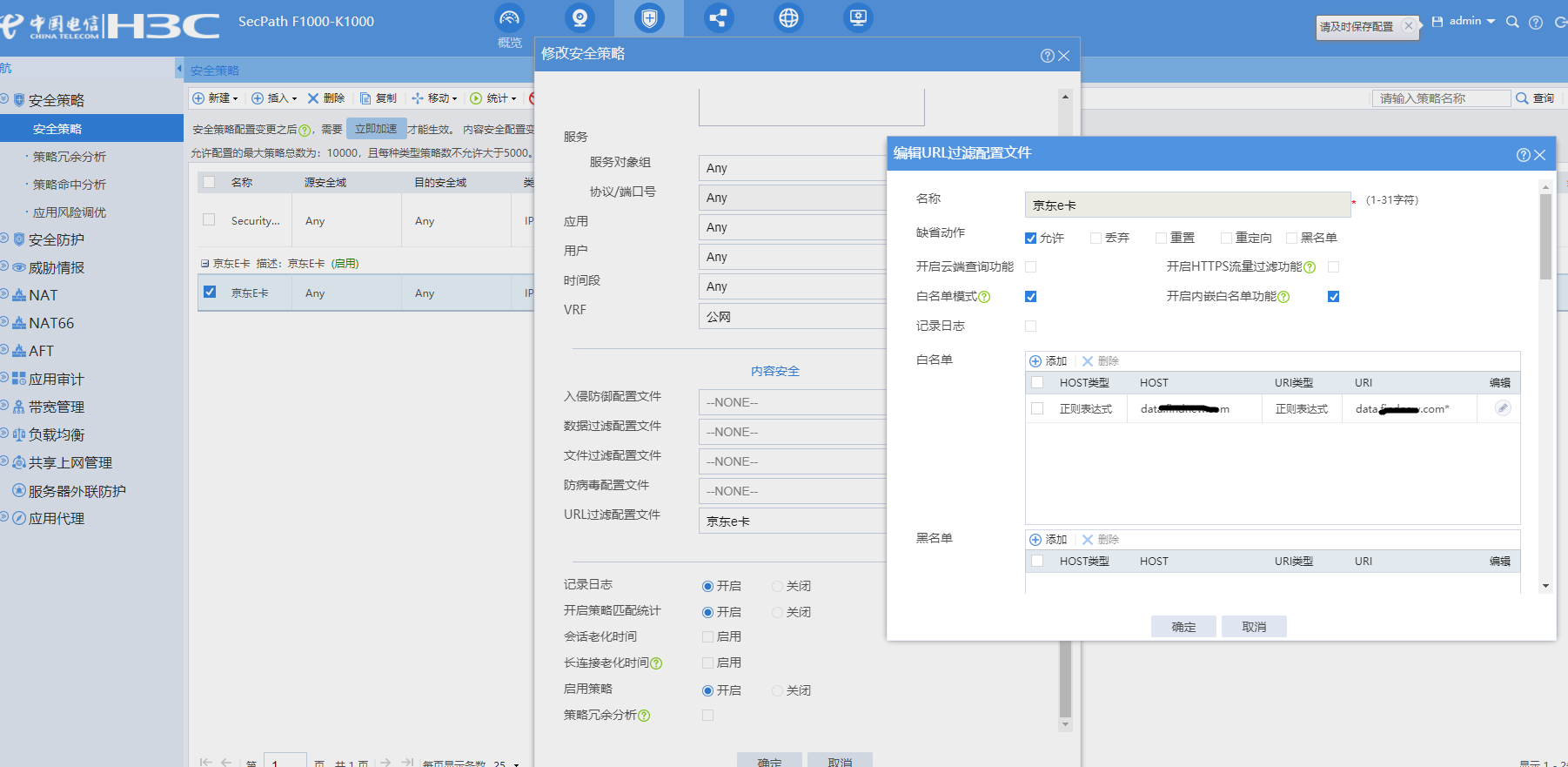Viewport: 1568px width, 767px height.
Task: Click the magnifier search icon beside admin
Action: (x=1512, y=23)
